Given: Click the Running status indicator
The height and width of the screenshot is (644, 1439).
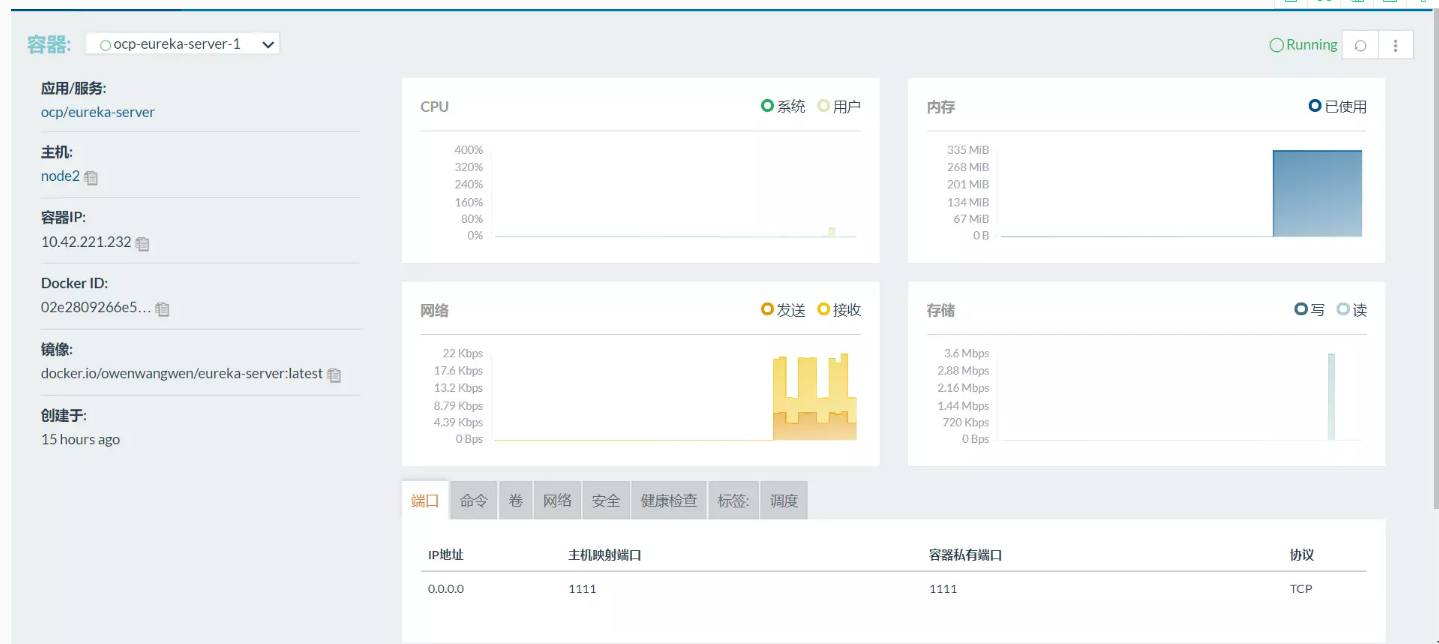Looking at the screenshot, I should [1303, 45].
